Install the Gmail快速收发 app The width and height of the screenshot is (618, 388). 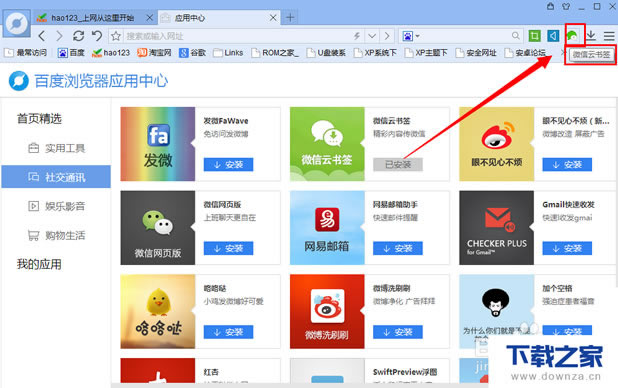tap(567, 248)
